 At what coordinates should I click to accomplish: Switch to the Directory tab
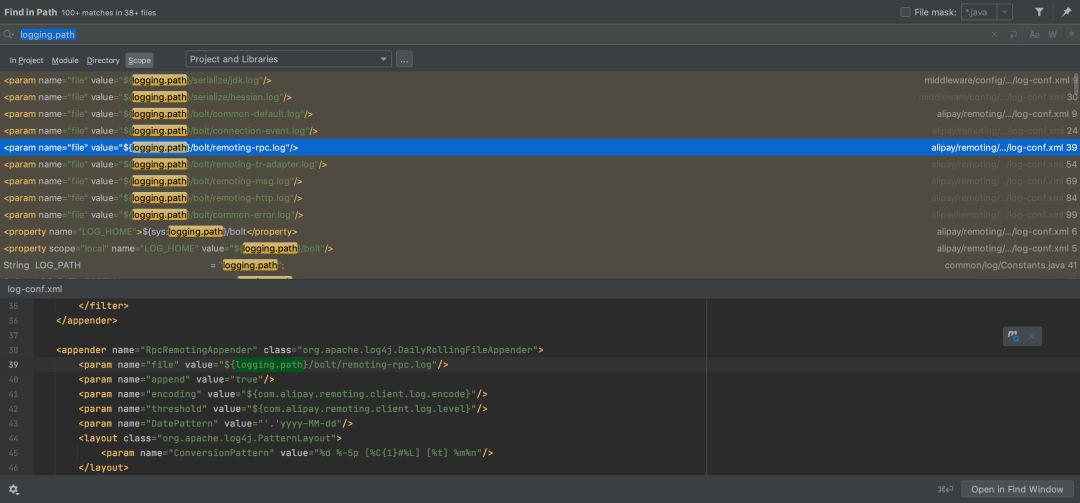103,61
